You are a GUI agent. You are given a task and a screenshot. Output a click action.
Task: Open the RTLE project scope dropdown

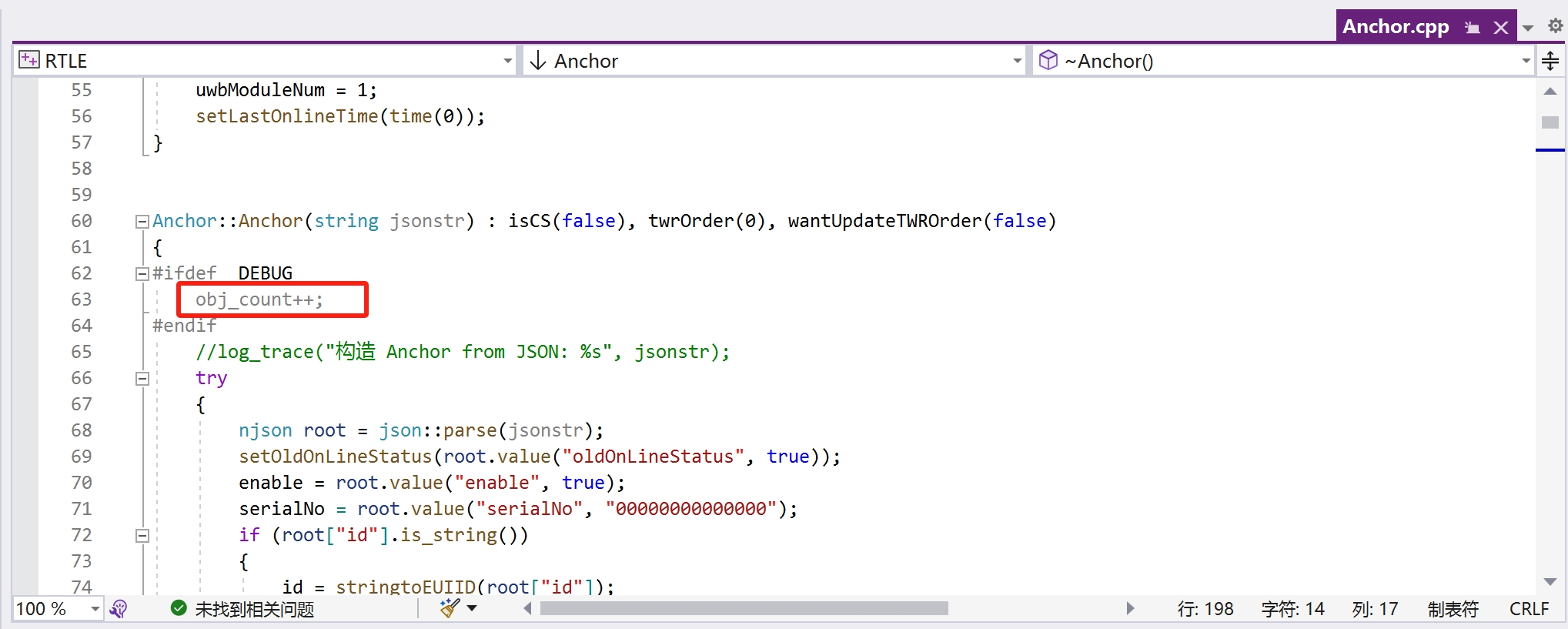tap(507, 61)
